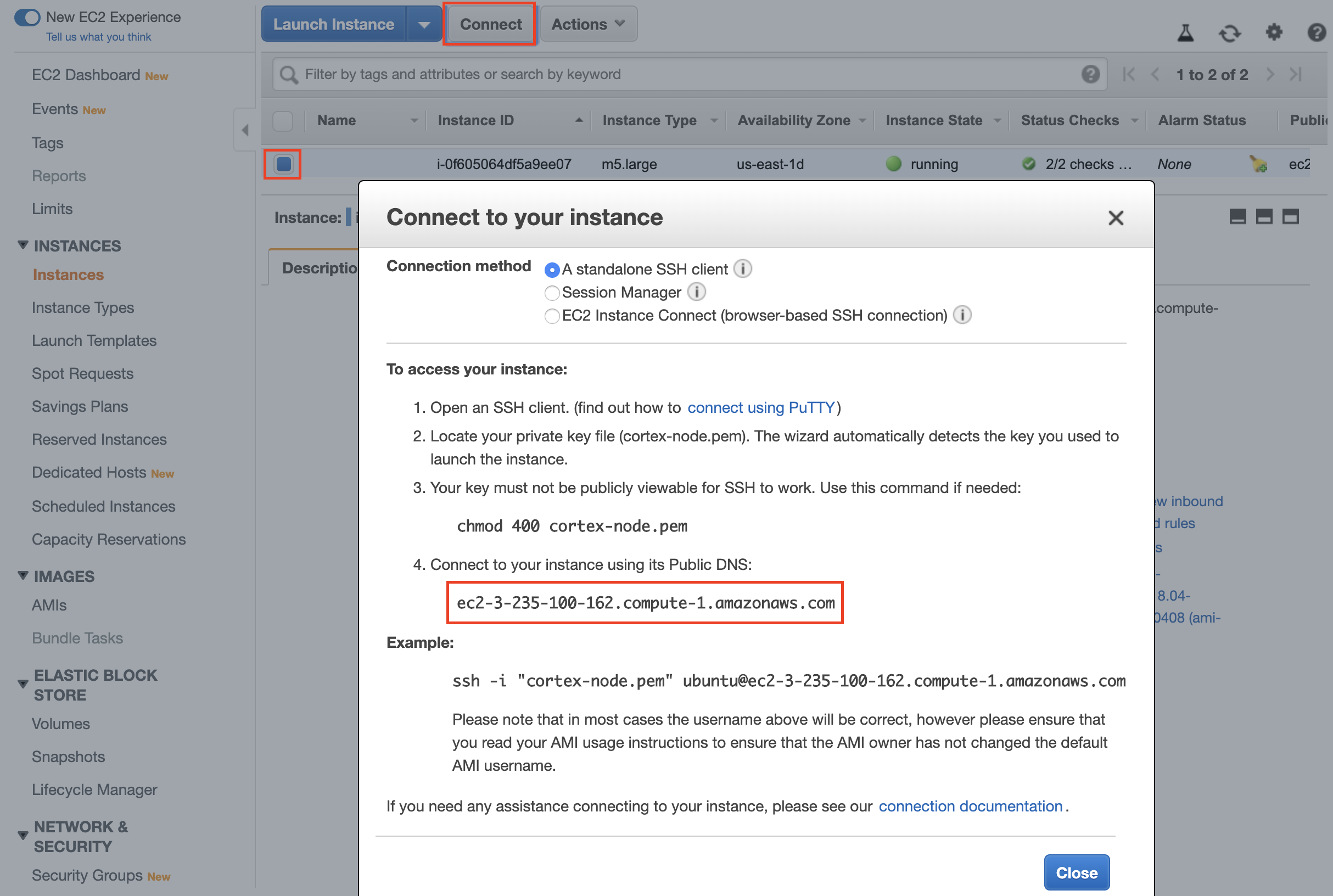Open the settings gear icon

pos(1274,32)
